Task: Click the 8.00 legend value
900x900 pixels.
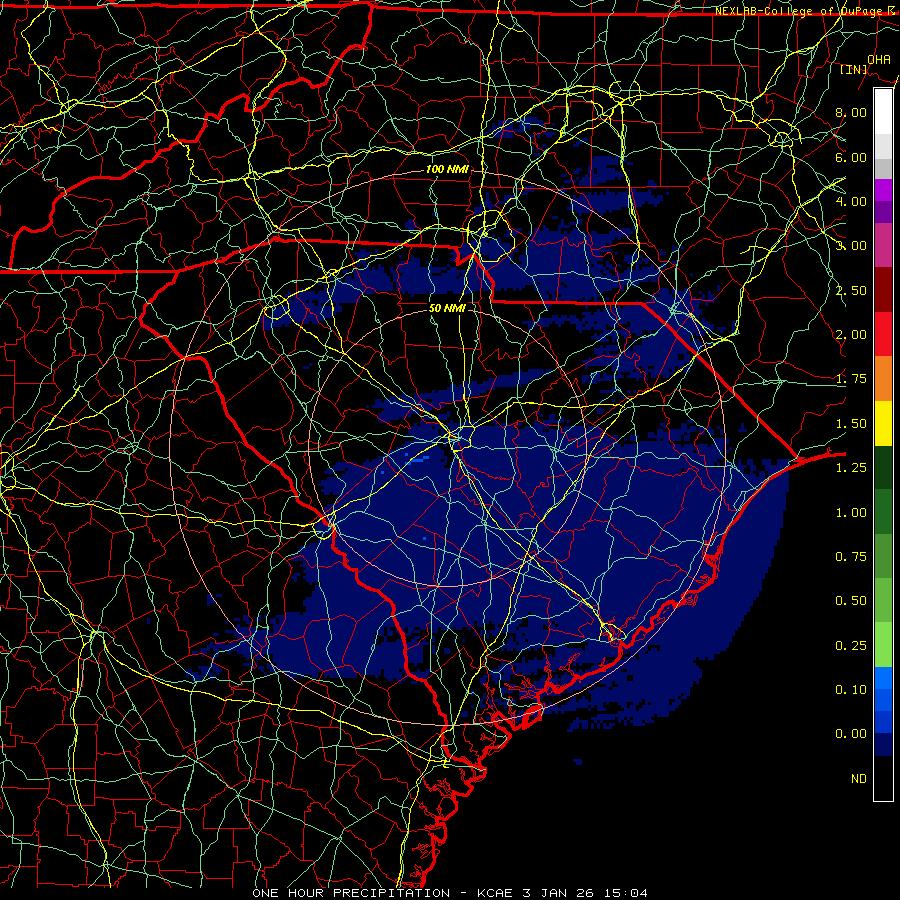Action: (x=851, y=112)
